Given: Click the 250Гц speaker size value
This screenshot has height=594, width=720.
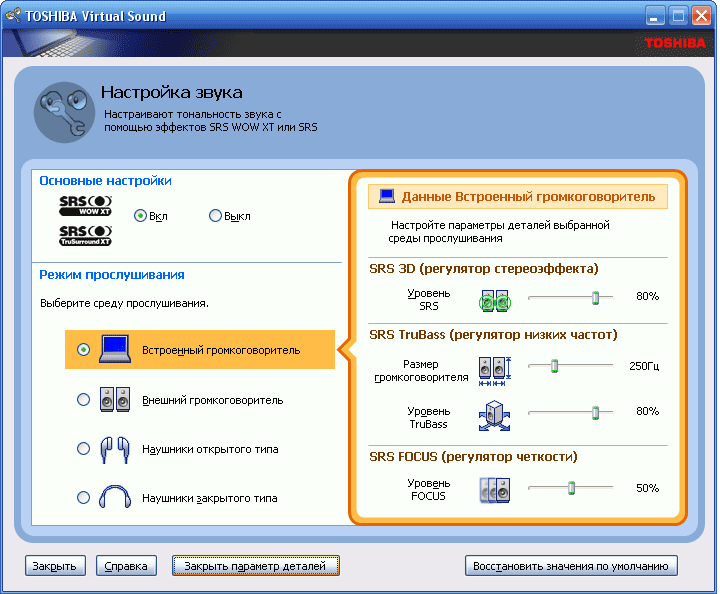Looking at the screenshot, I should coord(644,366).
